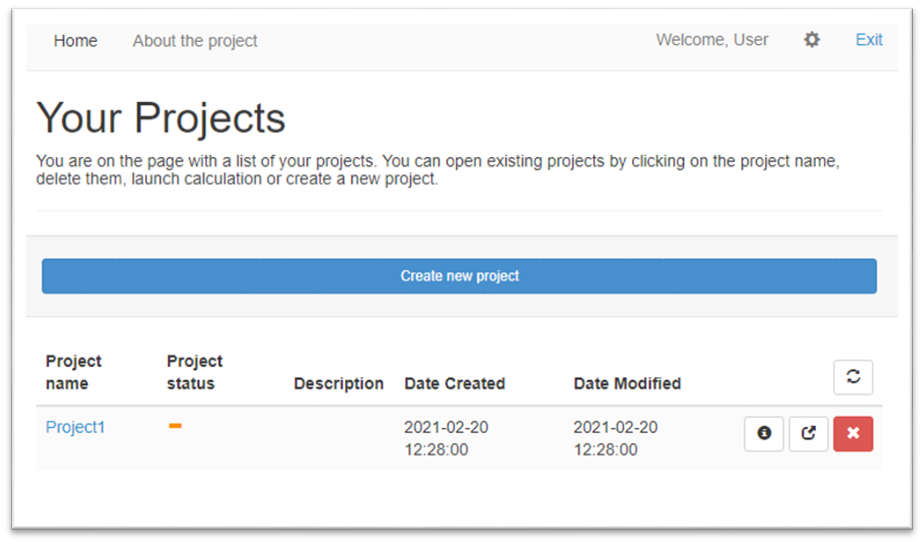Click the Date Created column header
The width and height of the screenshot is (924, 544).
(x=454, y=383)
